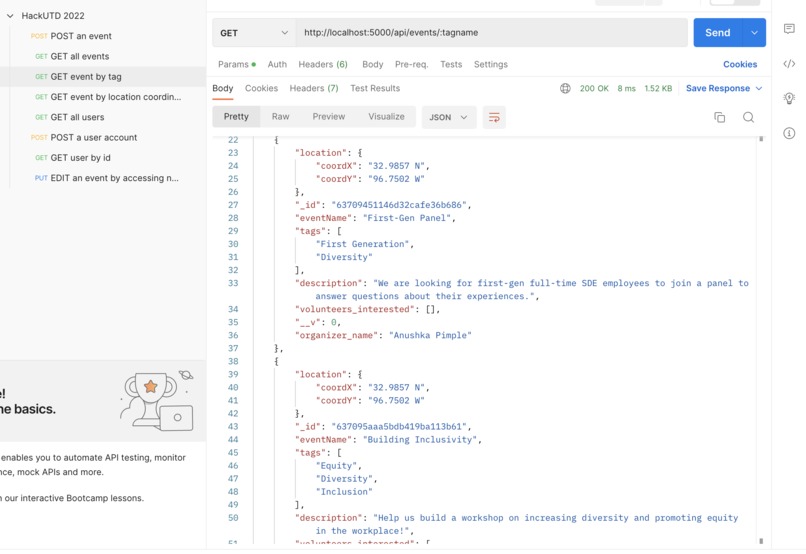
Task: Click the "Equity" tag value
Action: tap(336, 466)
